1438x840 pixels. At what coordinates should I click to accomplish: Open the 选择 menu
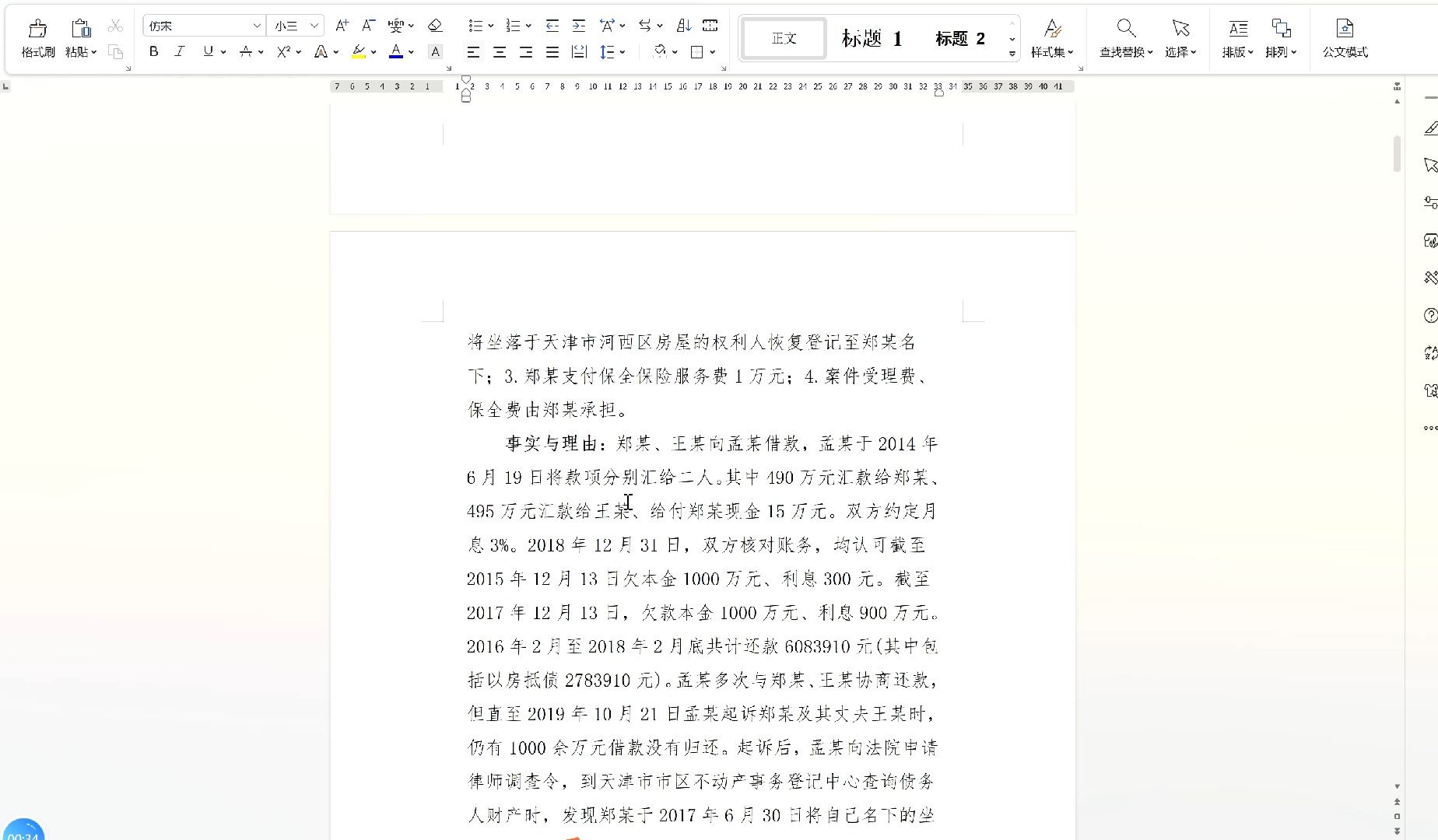[x=1180, y=52]
